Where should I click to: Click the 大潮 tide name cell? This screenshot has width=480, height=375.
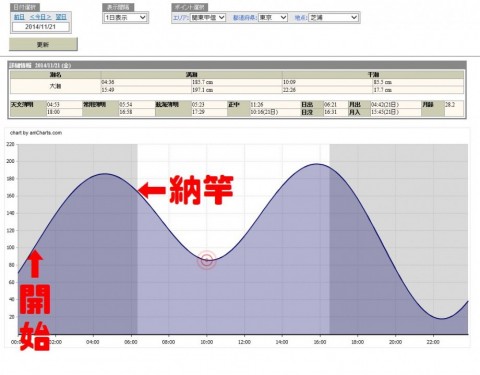55,86
